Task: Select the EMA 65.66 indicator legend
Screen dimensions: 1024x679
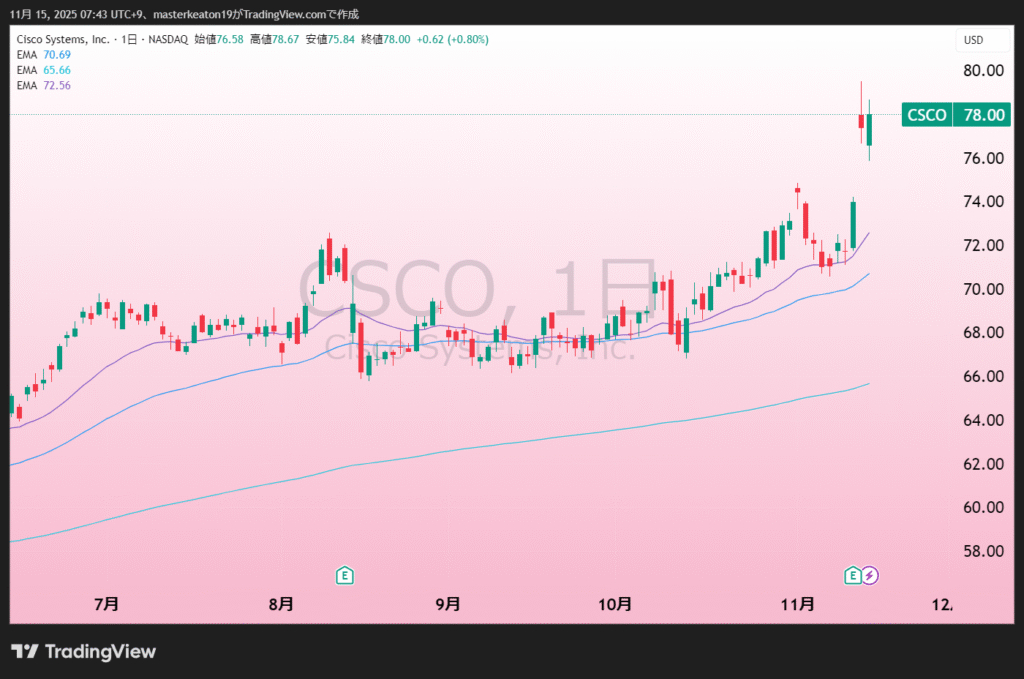Action: coord(43,70)
